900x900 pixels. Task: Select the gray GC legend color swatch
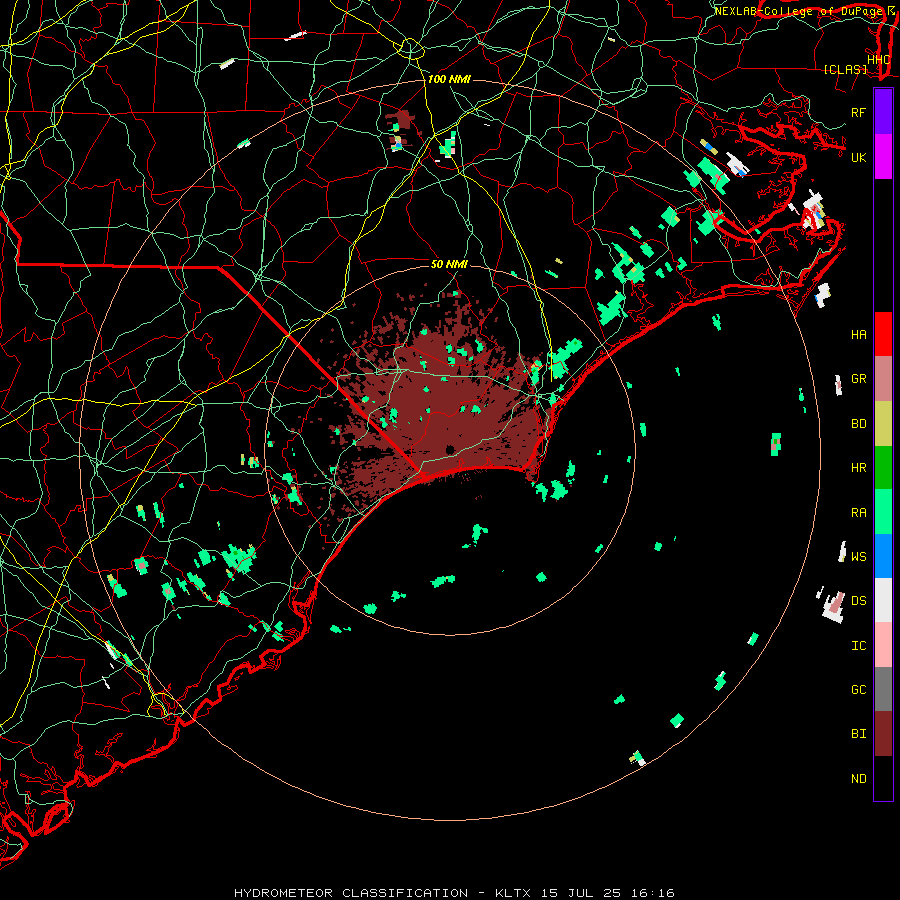(883, 689)
